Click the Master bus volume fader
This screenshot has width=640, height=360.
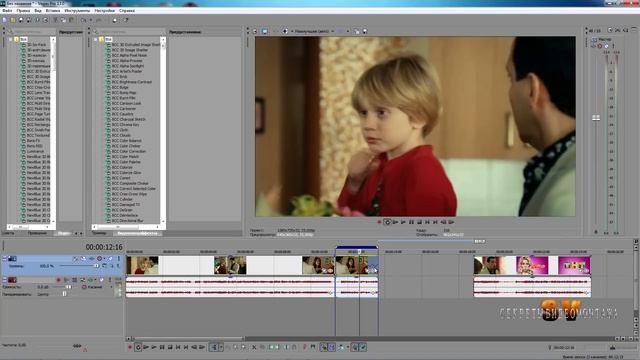point(596,118)
